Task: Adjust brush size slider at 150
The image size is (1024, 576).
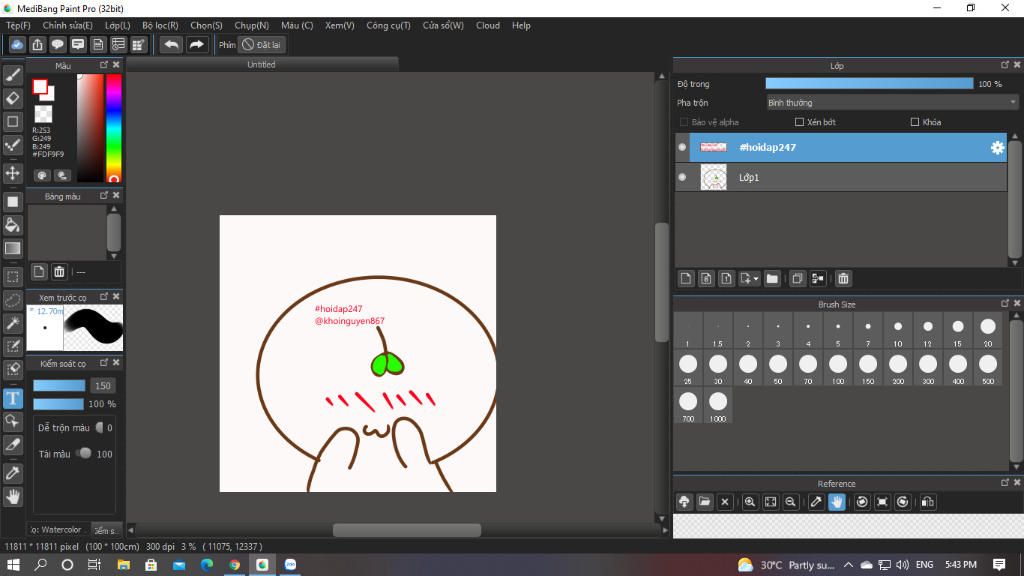Action: click(59, 385)
